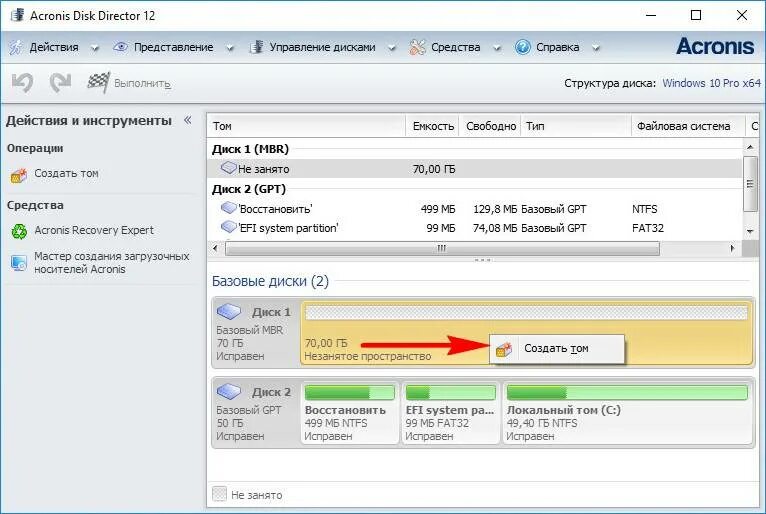
Task: Click the Redo arrow icon
Action: [60, 83]
